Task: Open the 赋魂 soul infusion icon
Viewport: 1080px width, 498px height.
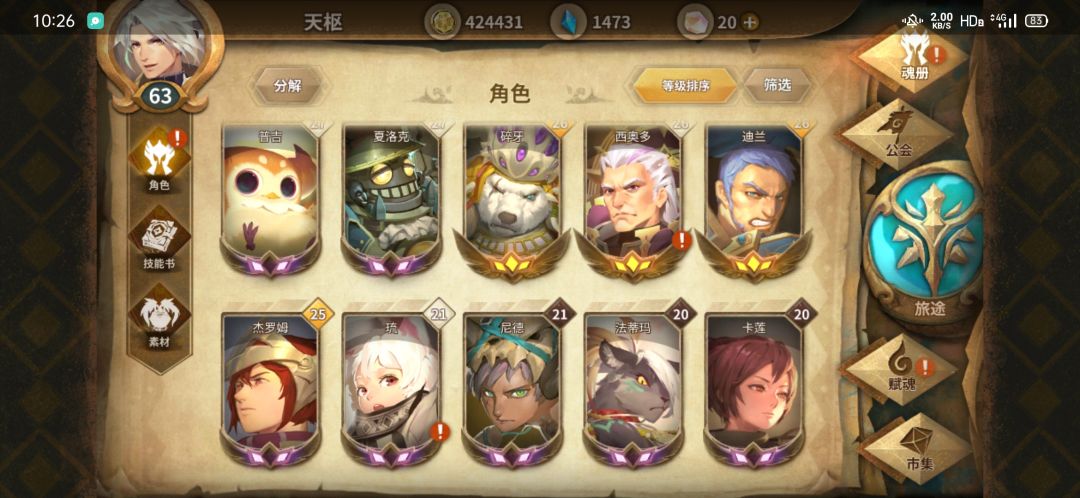Action: 900,371
